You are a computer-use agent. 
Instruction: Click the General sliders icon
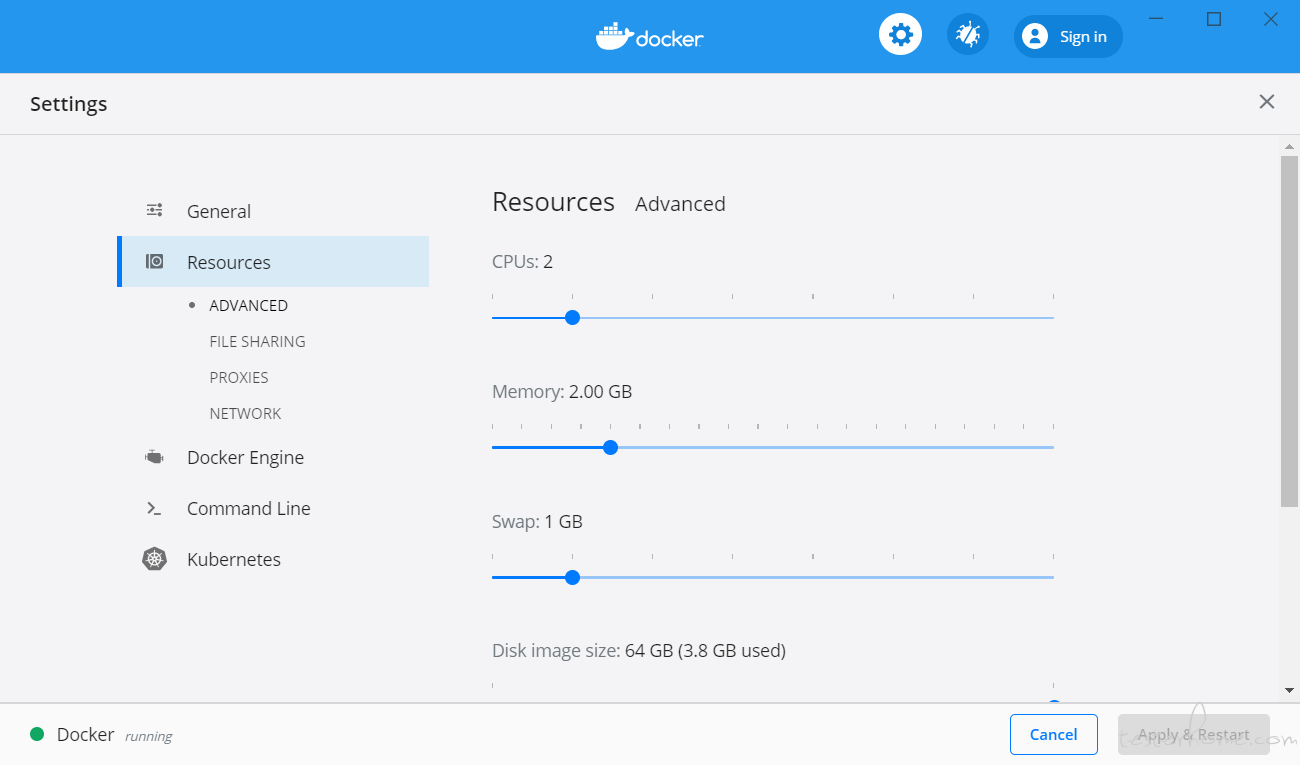tap(154, 210)
